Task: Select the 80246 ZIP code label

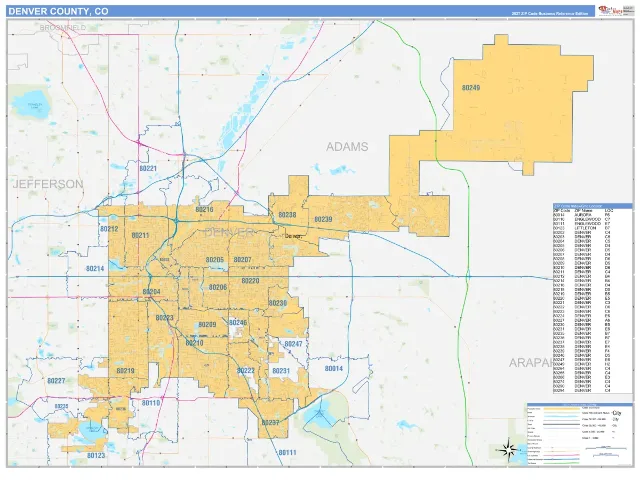Action: pyautogui.click(x=238, y=323)
